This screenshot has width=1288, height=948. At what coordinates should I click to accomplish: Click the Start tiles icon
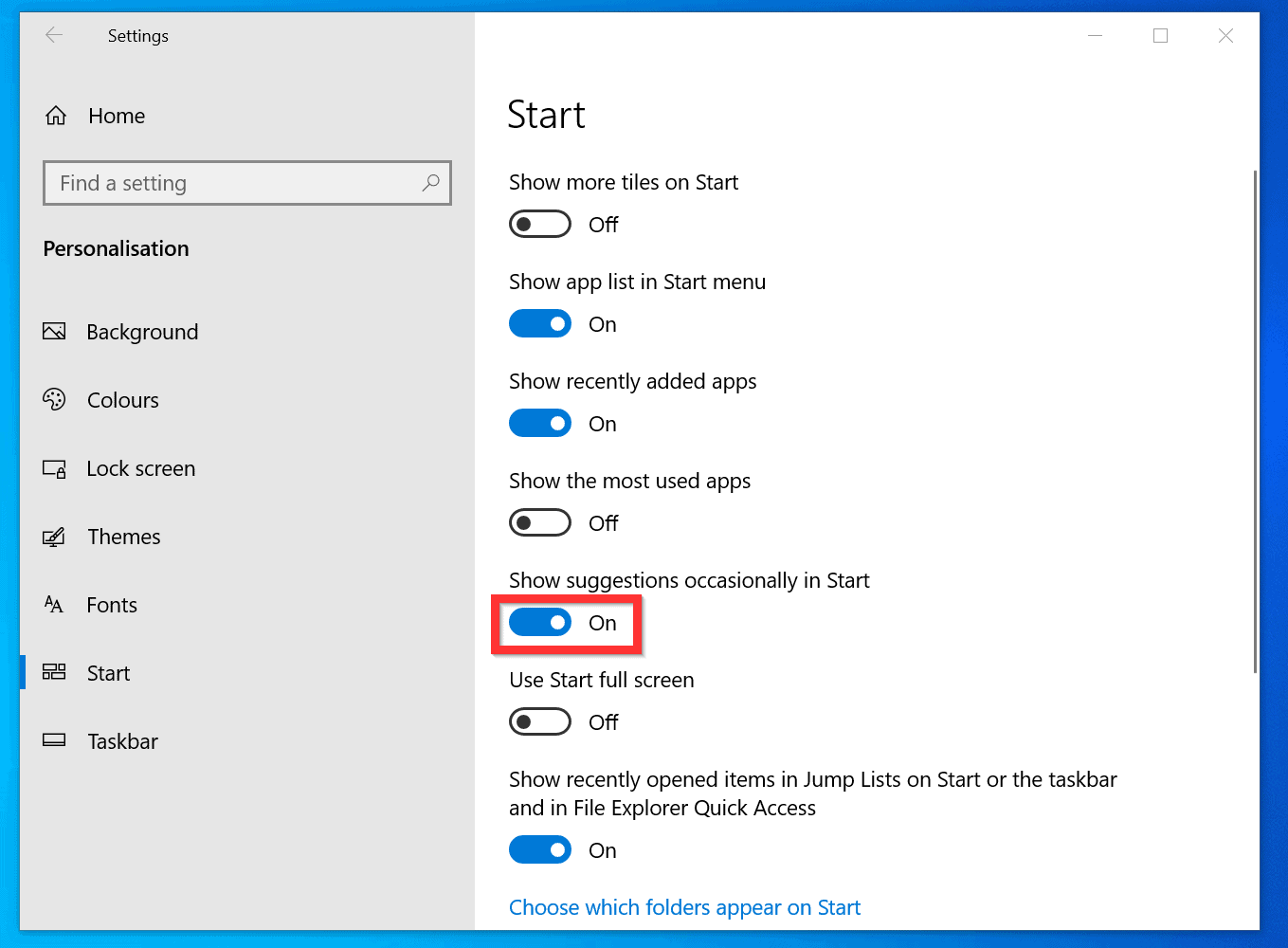(x=54, y=672)
